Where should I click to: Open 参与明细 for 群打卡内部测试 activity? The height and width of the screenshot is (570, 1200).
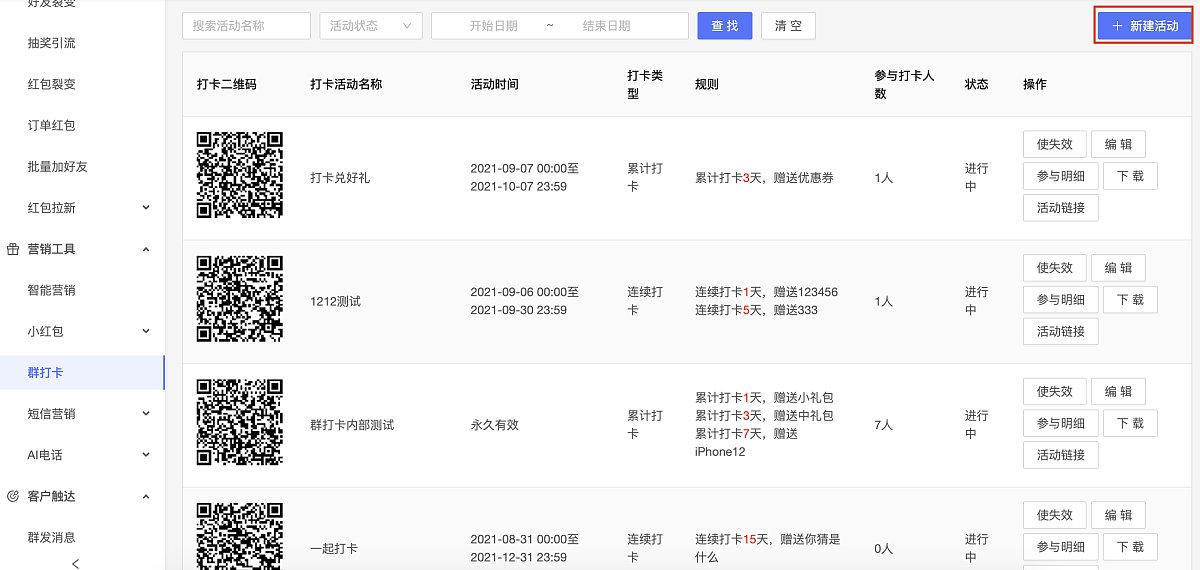(x=1060, y=423)
